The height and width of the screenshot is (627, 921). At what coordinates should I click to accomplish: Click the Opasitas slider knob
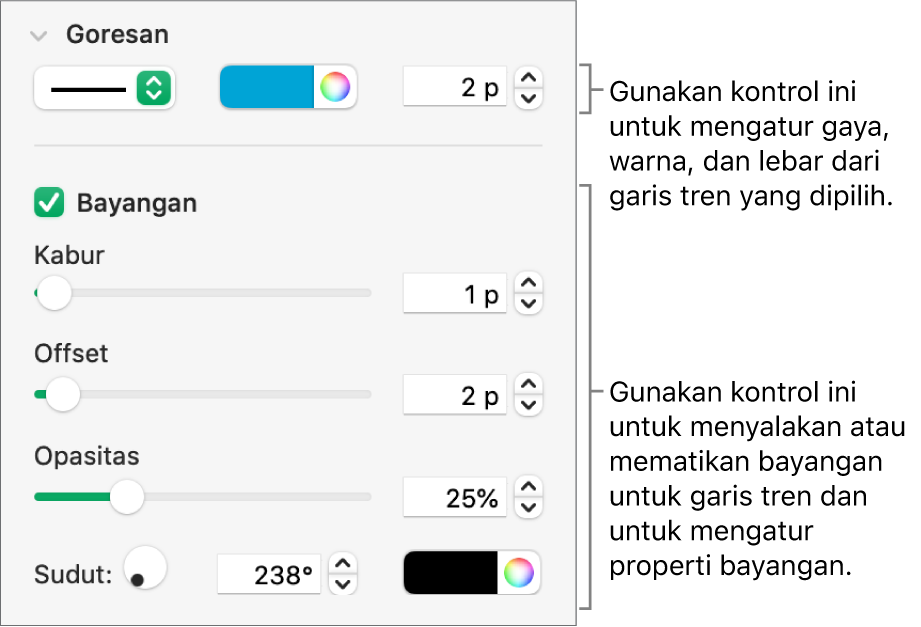click(x=126, y=496)
